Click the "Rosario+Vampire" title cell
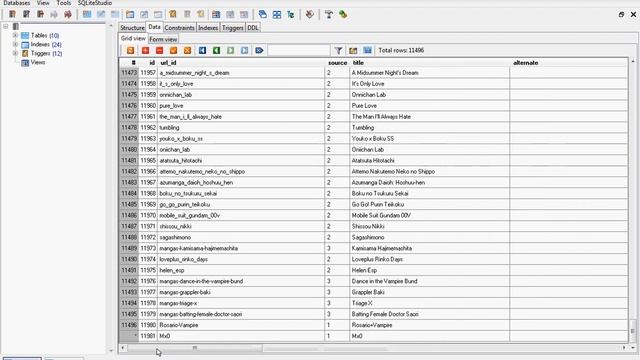The width and height of the screenshot is (640, 360). pyautogui.click(x=429, y=325)
